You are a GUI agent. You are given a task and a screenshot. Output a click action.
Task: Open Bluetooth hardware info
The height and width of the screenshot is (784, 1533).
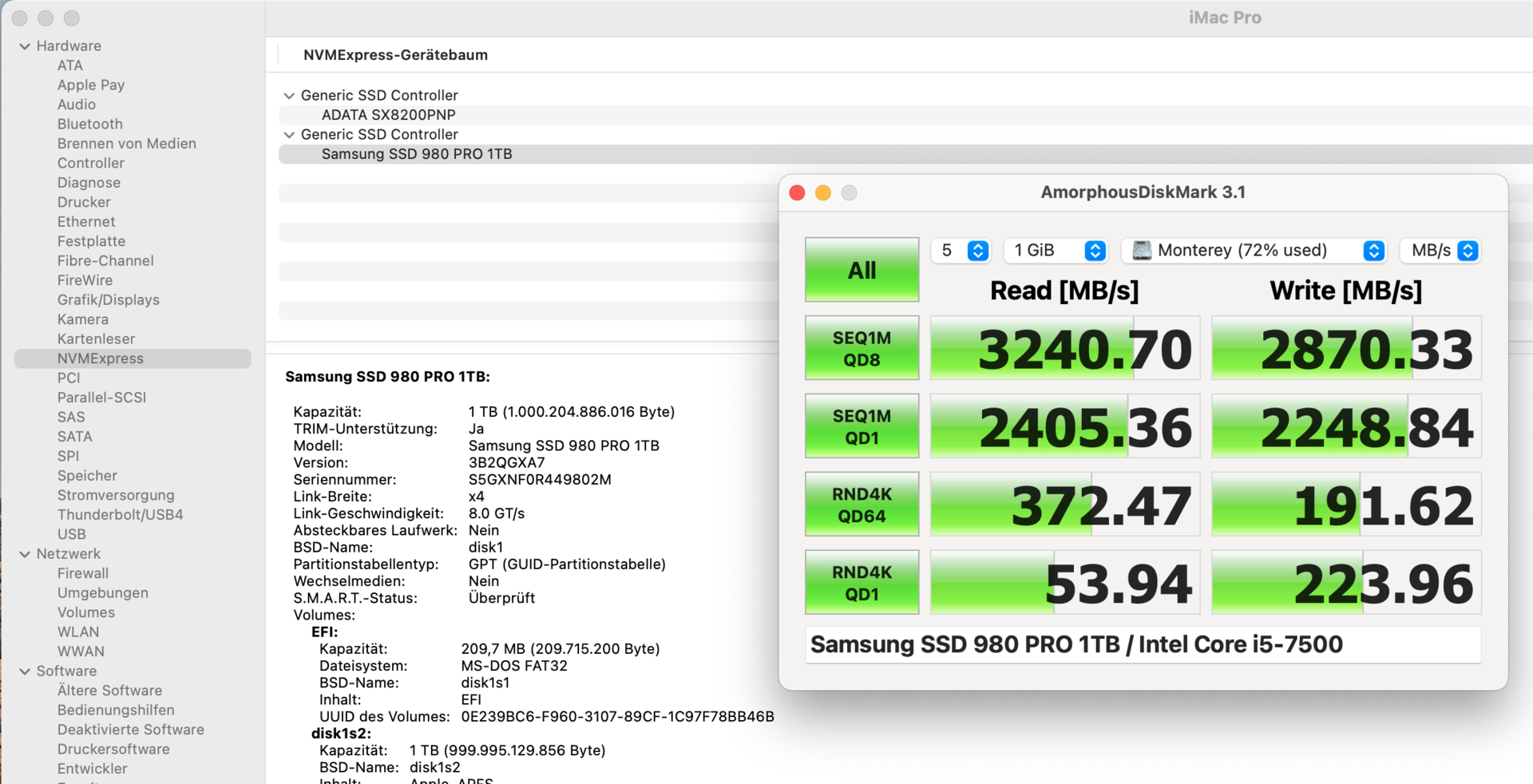89,125
